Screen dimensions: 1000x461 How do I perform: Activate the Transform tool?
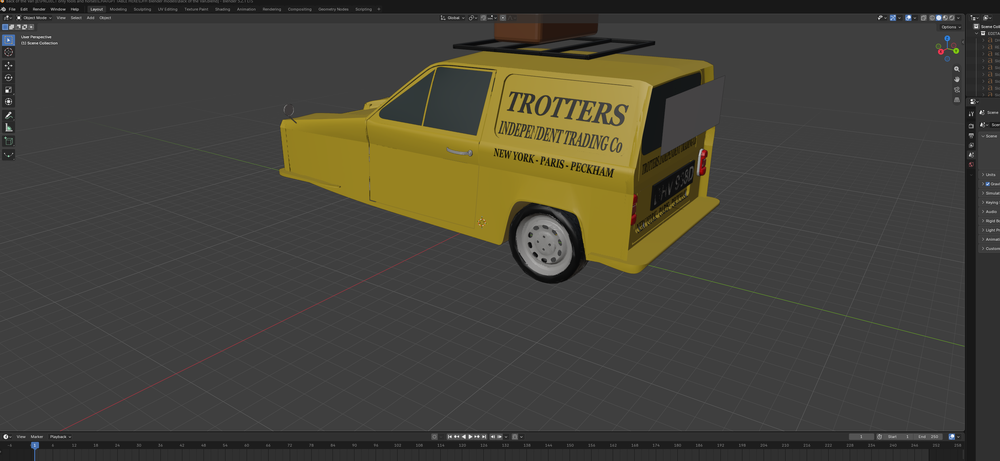pos(8,102)
